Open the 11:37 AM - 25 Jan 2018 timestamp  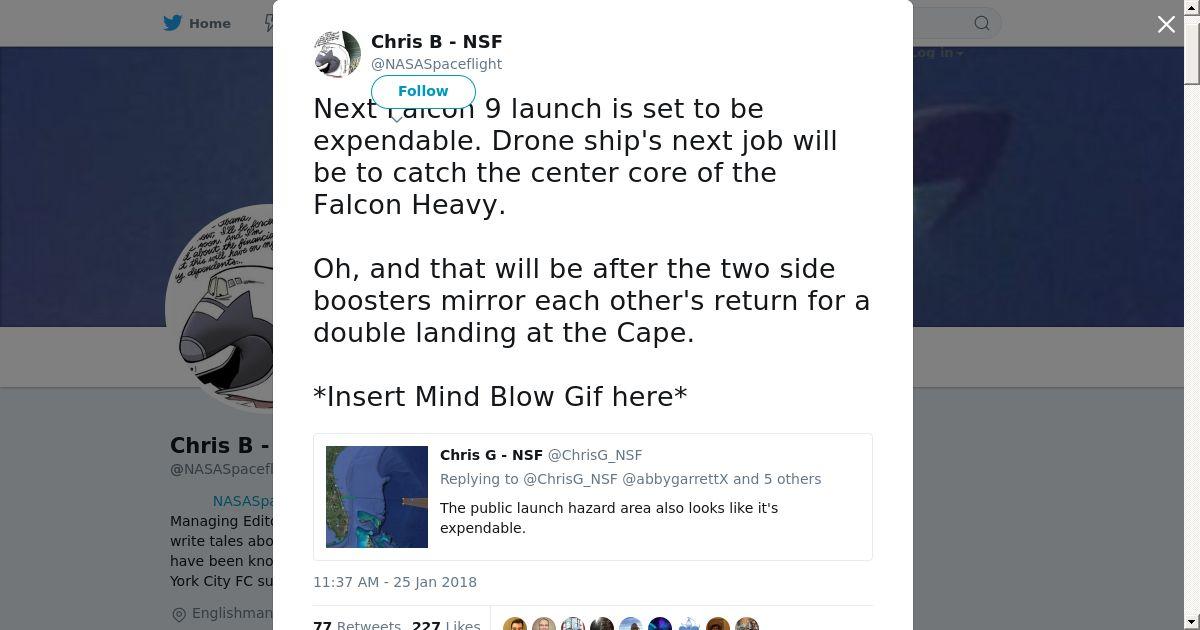395,582
